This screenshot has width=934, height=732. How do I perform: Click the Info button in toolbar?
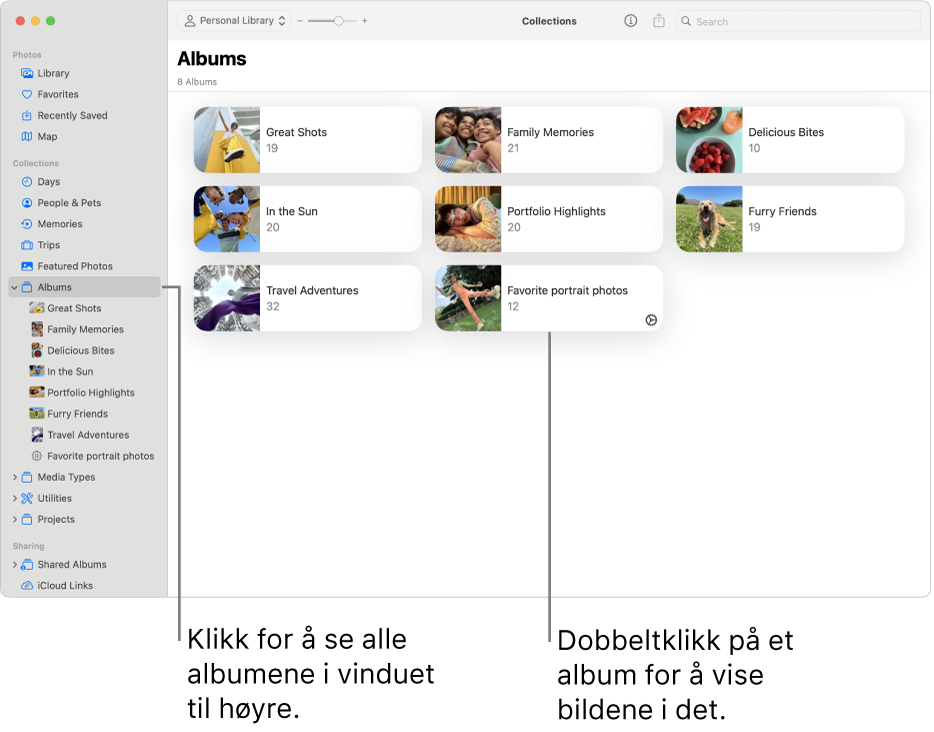(630, 21)
